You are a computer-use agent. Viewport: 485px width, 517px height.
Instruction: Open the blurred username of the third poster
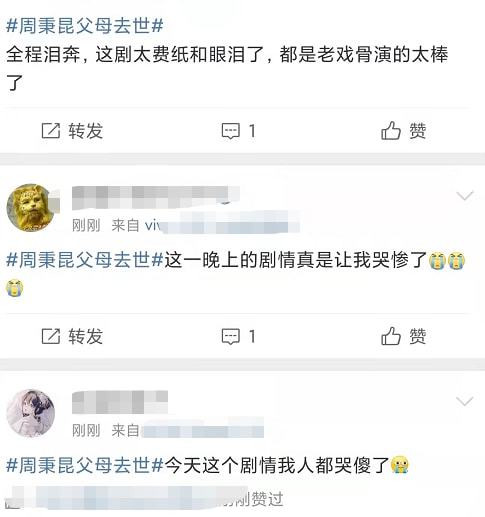[120, 402]
